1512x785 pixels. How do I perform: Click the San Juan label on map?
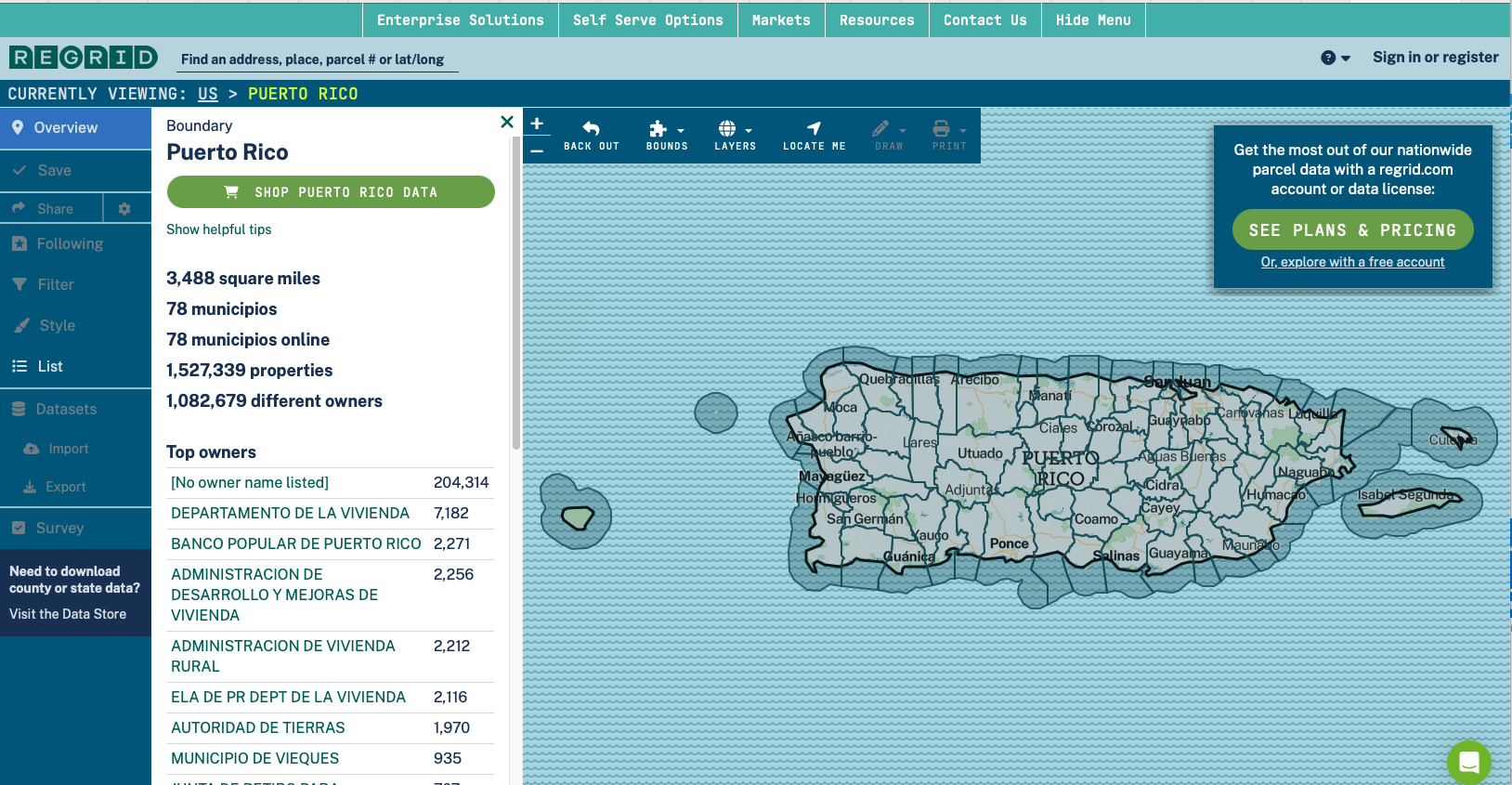point(1177,382)
